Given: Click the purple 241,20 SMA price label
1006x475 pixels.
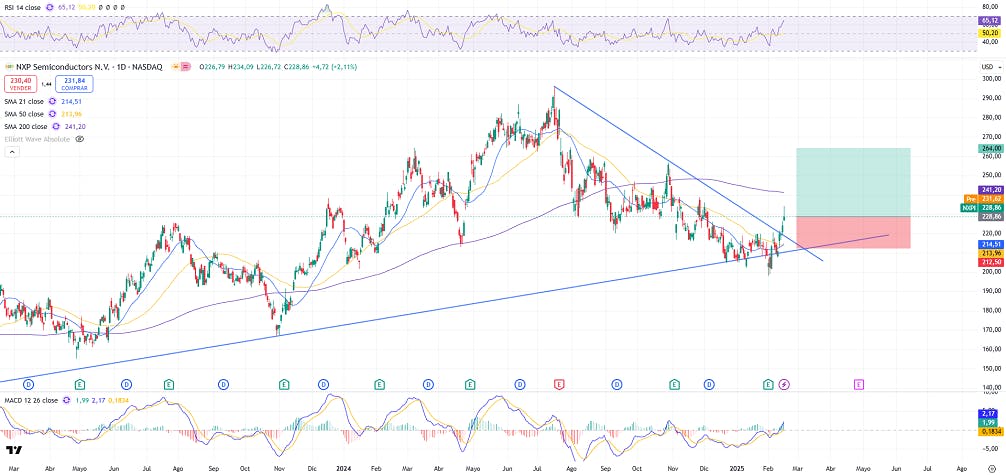Looking at the screenshot, I should point(989,190).
